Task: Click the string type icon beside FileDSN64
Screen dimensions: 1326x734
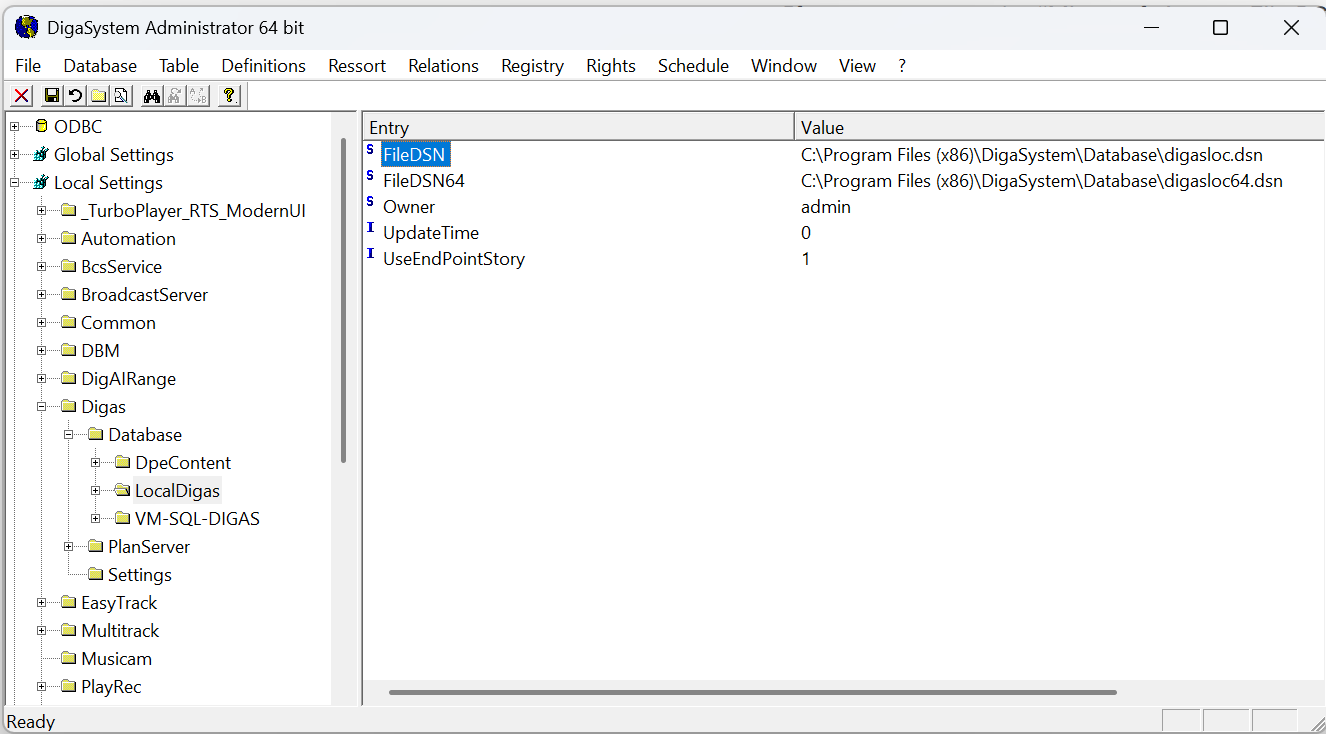Action: [x=370, y=177]
